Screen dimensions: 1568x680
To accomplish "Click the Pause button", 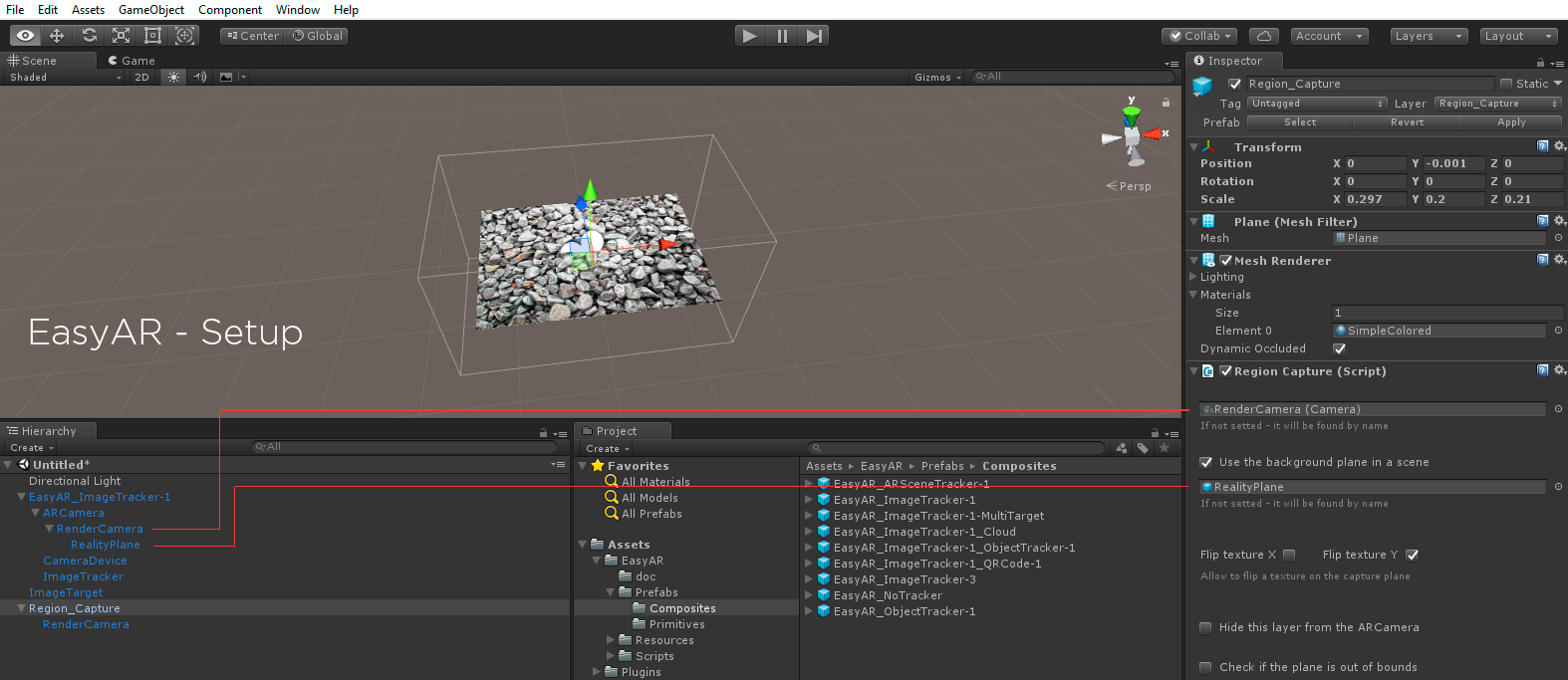I will pyautogui.click(x=782, y=36).
